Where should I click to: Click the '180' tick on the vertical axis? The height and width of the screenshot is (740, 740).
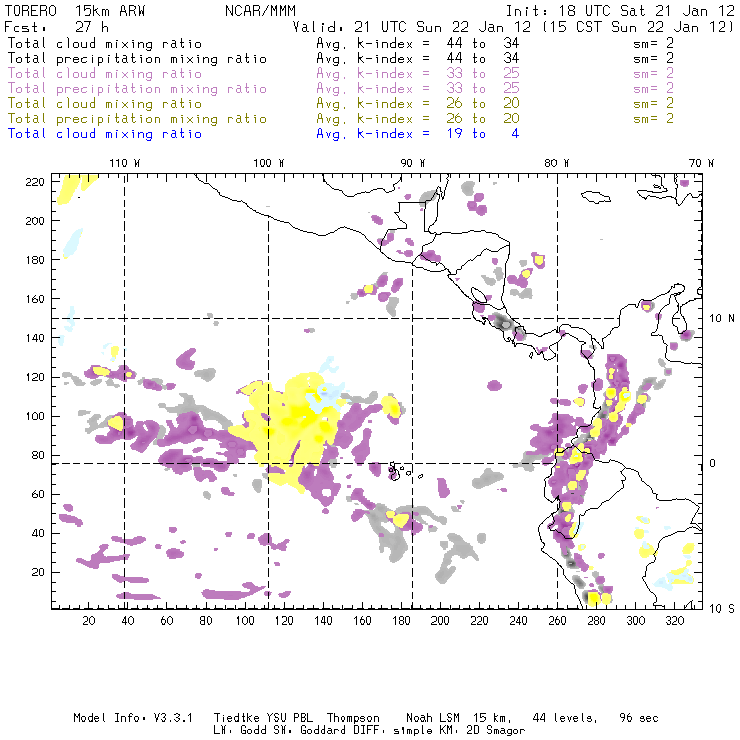(x=35, y=260)
